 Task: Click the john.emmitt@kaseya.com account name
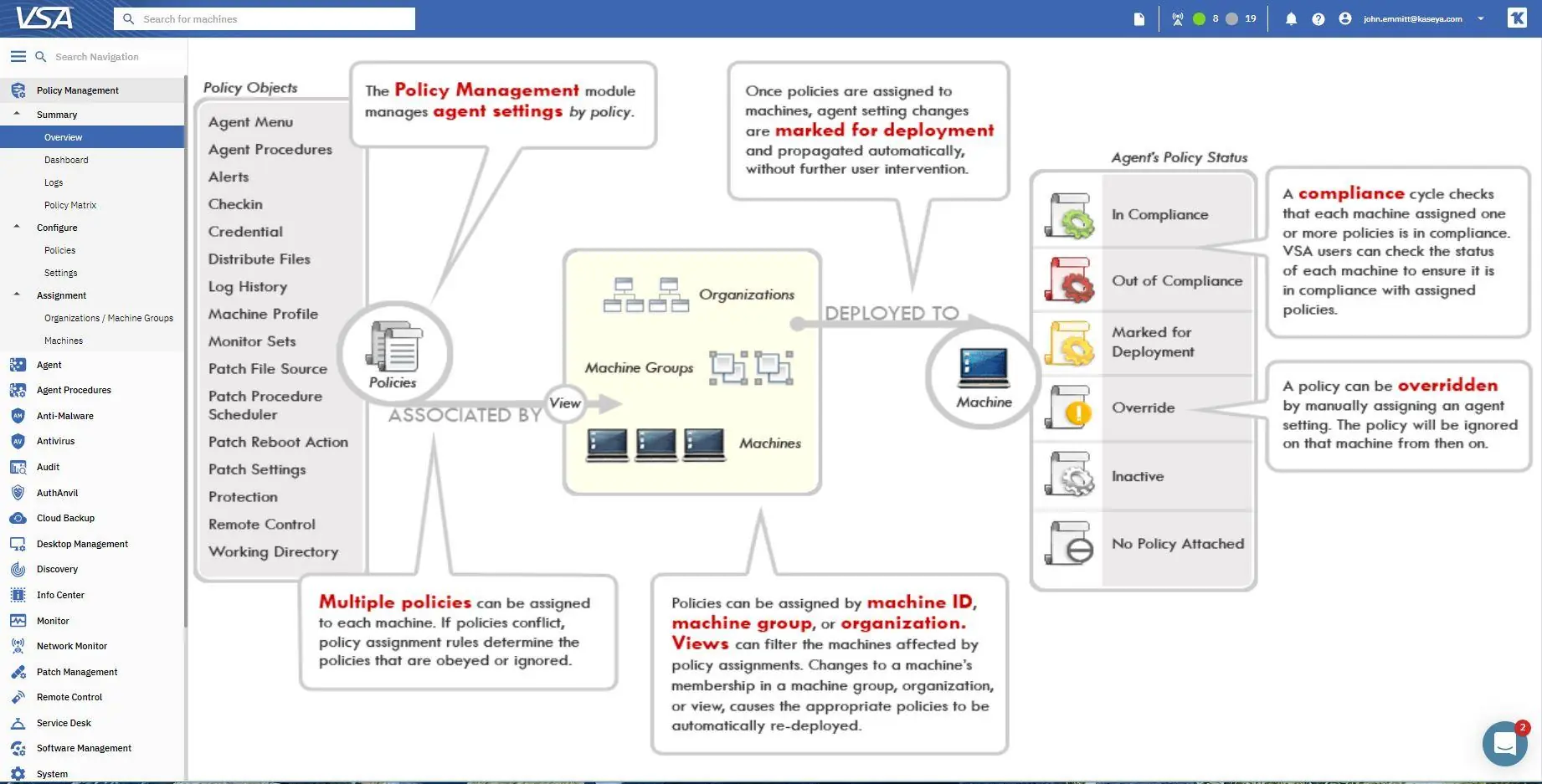pos(1412,18)
